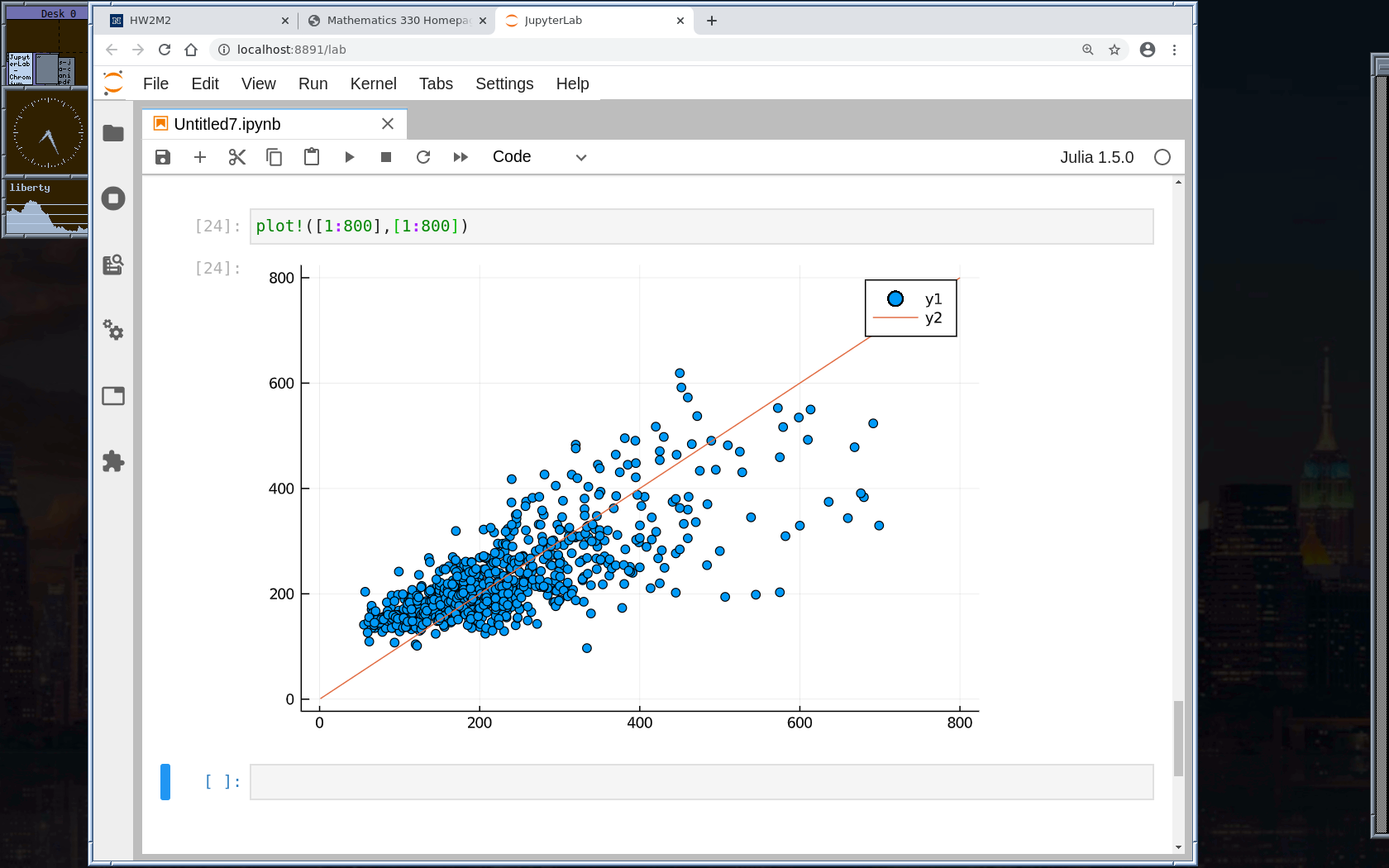The height and width of the screenshot is (868, 1389).
Task: Expand the cell type Code dropdown
Action: 539,157
